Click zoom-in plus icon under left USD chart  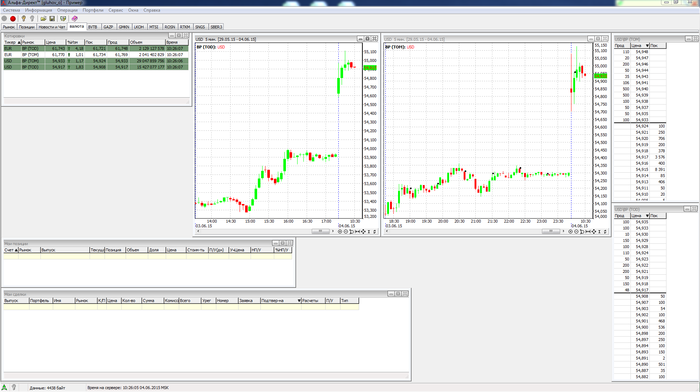click(x=340, y=232)
